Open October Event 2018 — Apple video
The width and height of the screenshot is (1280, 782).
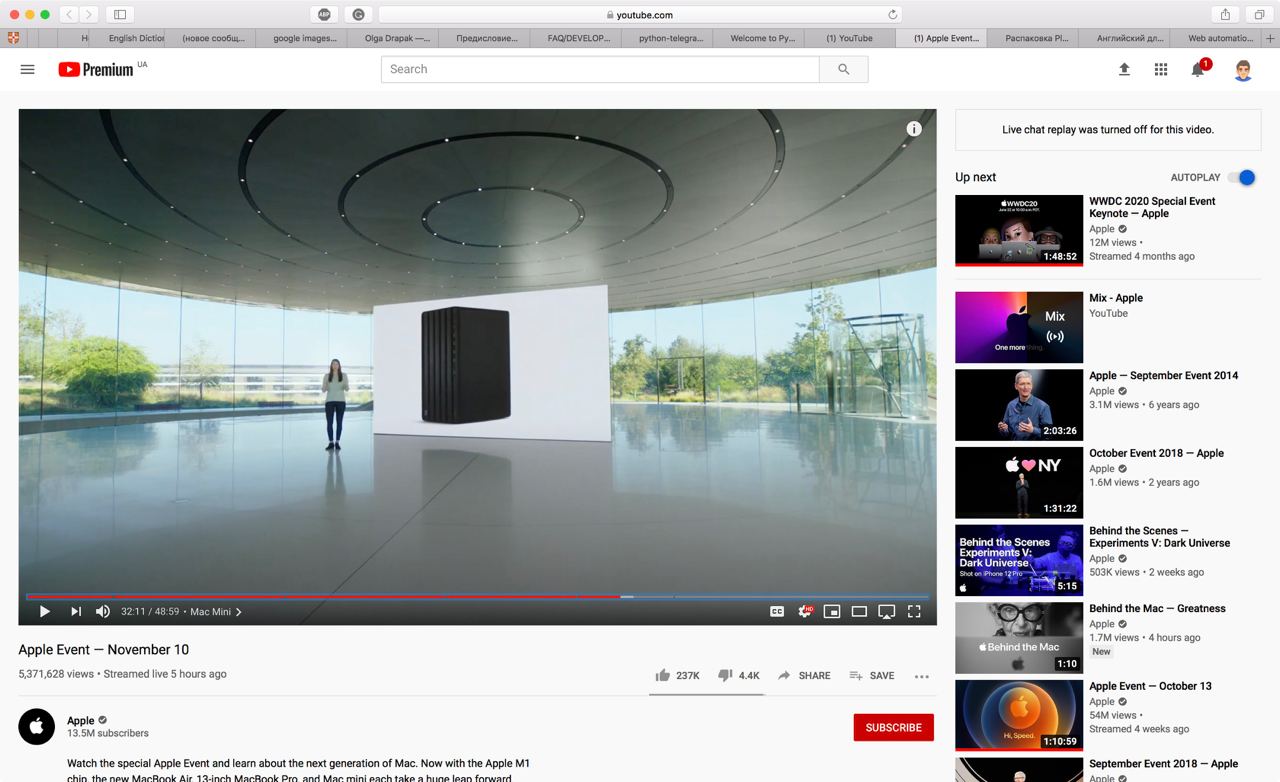pos(1156,453)
